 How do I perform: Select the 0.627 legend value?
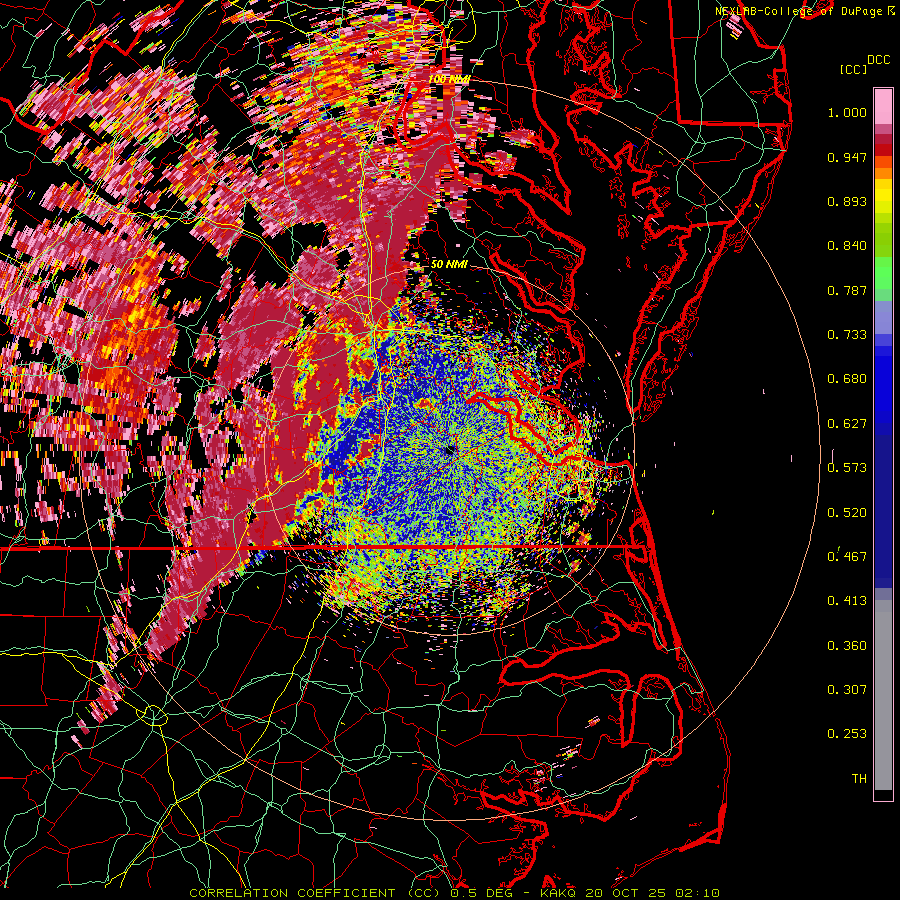(847, 424)
